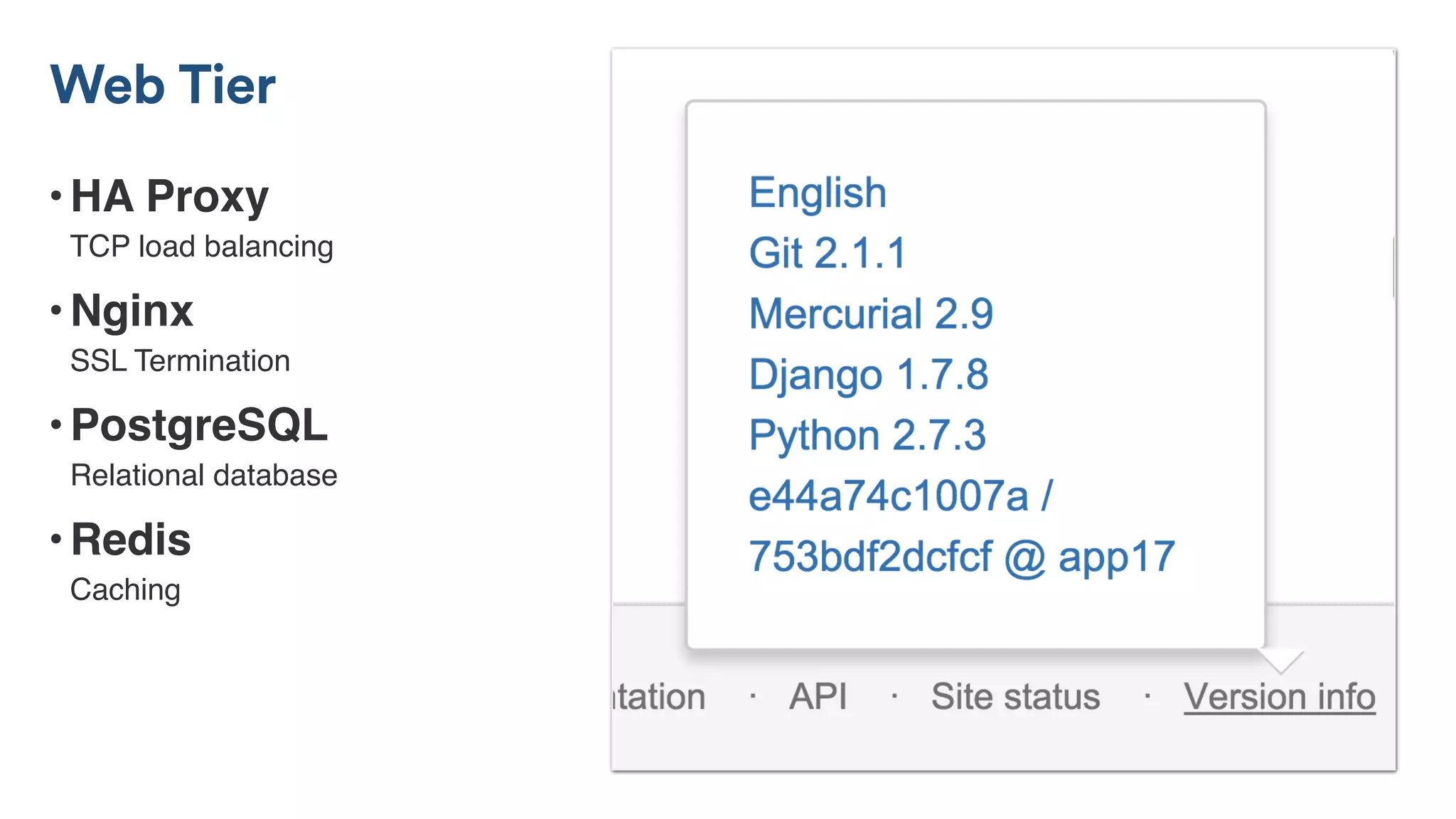Click the Python 2.7.3 entry

coord(867,435)
